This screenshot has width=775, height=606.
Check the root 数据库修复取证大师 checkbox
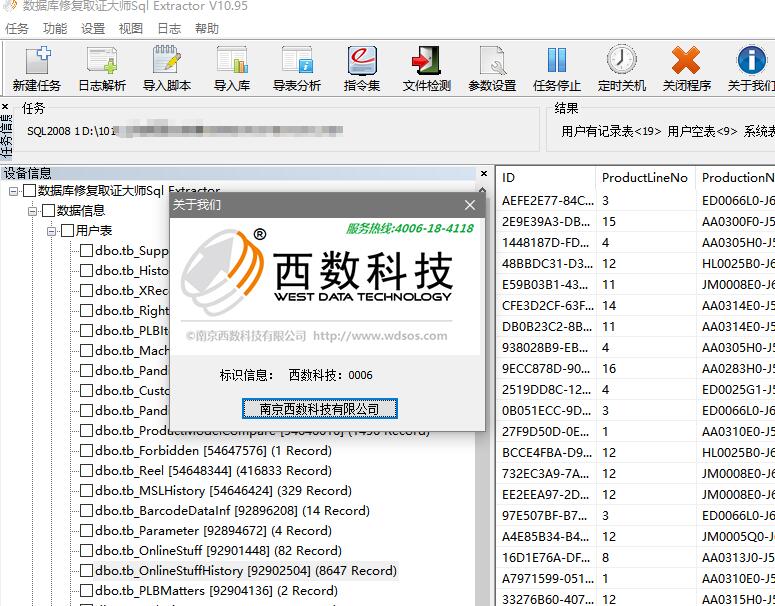pos(29,191)
